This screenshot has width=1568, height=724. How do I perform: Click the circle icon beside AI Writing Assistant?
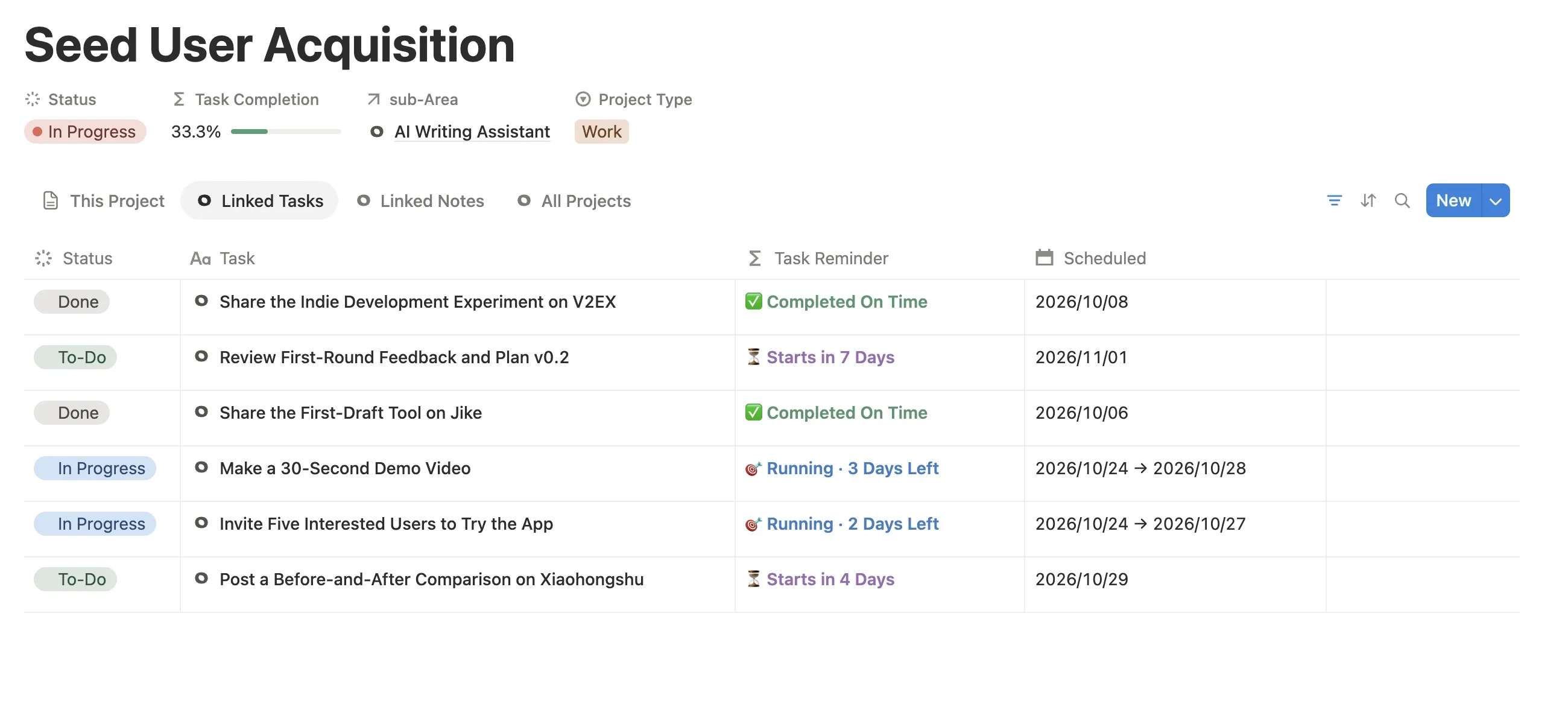pyautogui.click(x=377, y=131)
